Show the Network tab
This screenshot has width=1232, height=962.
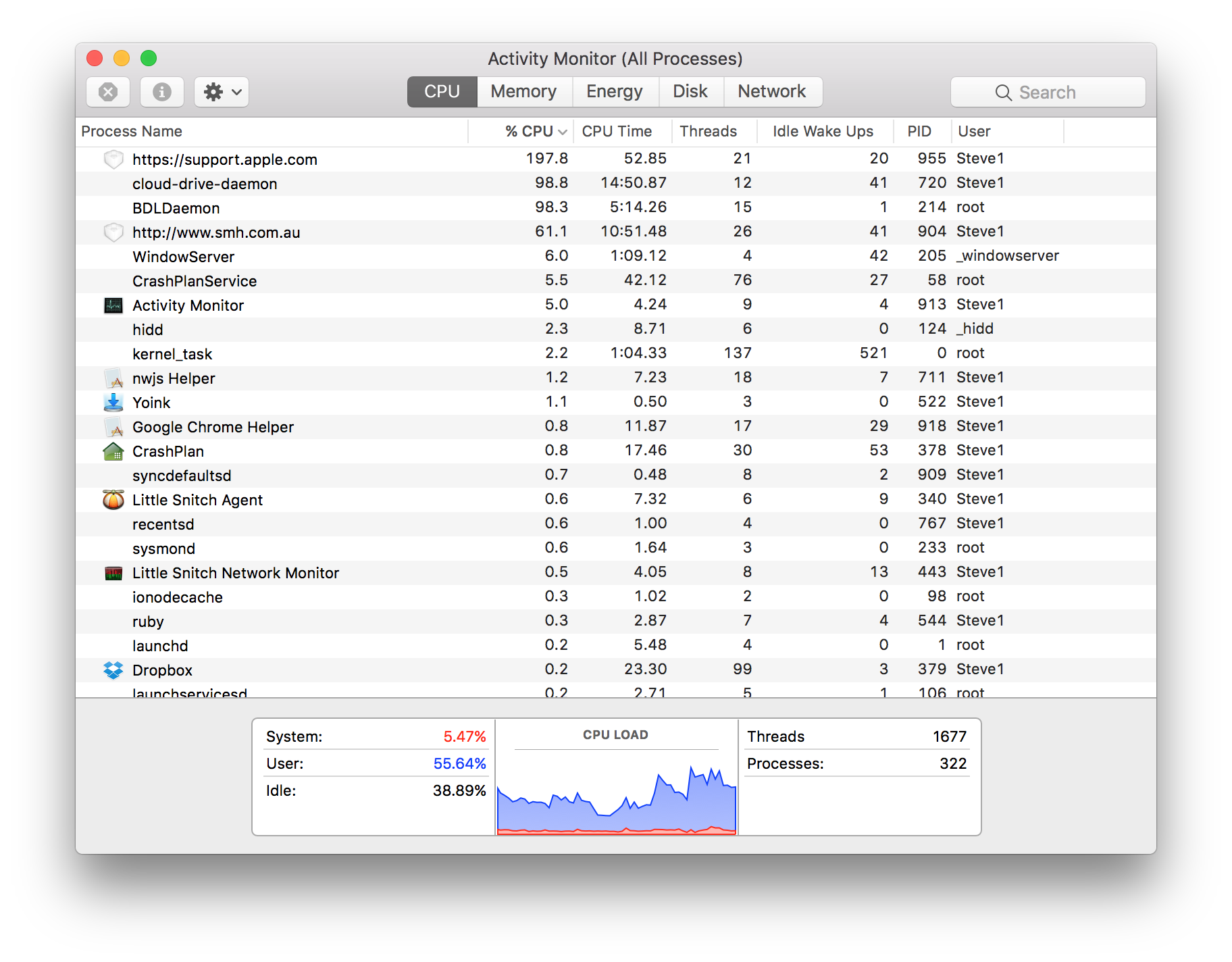[x=772, y=92]
